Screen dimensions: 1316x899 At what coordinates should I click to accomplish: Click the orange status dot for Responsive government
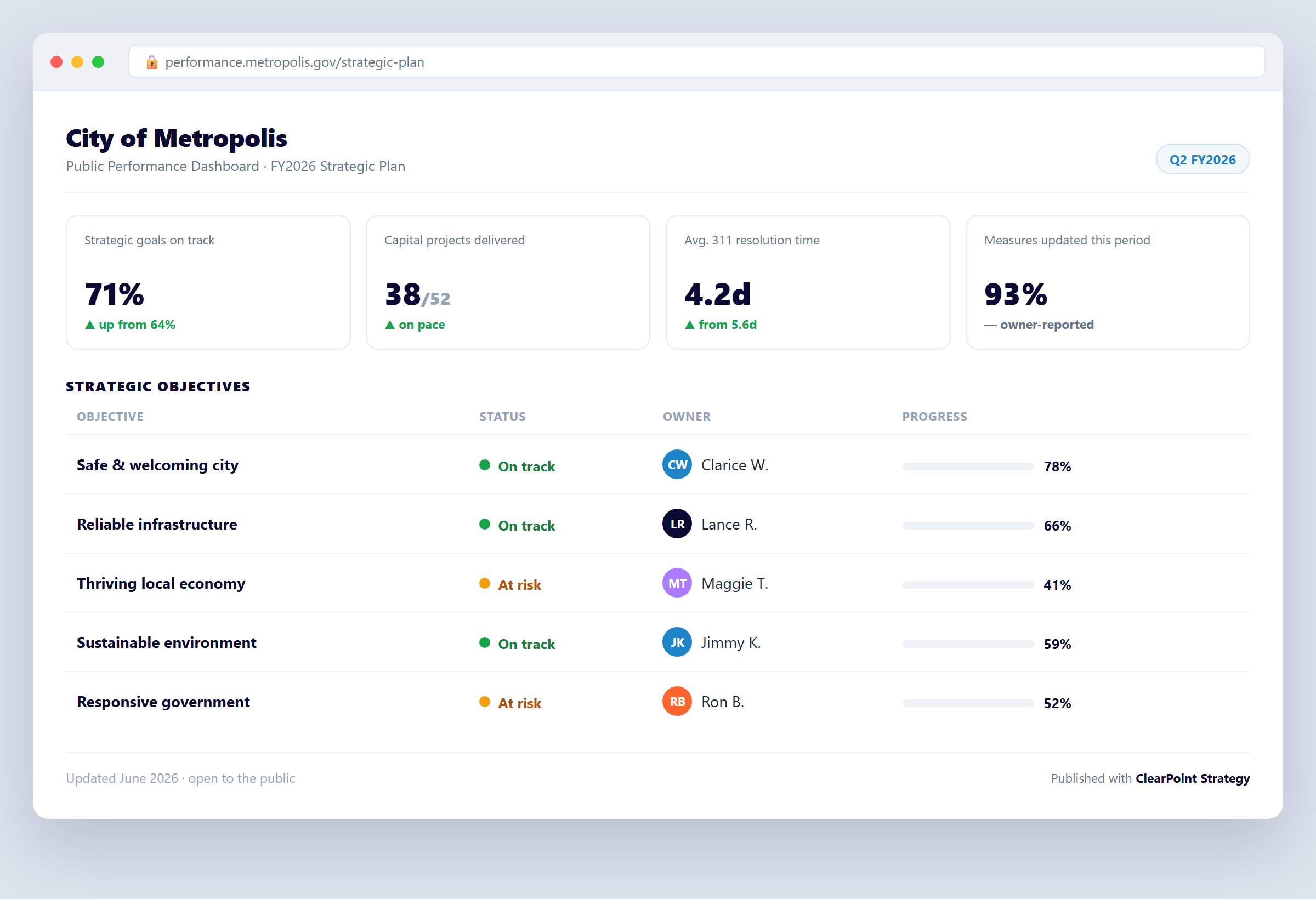pyautogui.click(x=485, y=702)
